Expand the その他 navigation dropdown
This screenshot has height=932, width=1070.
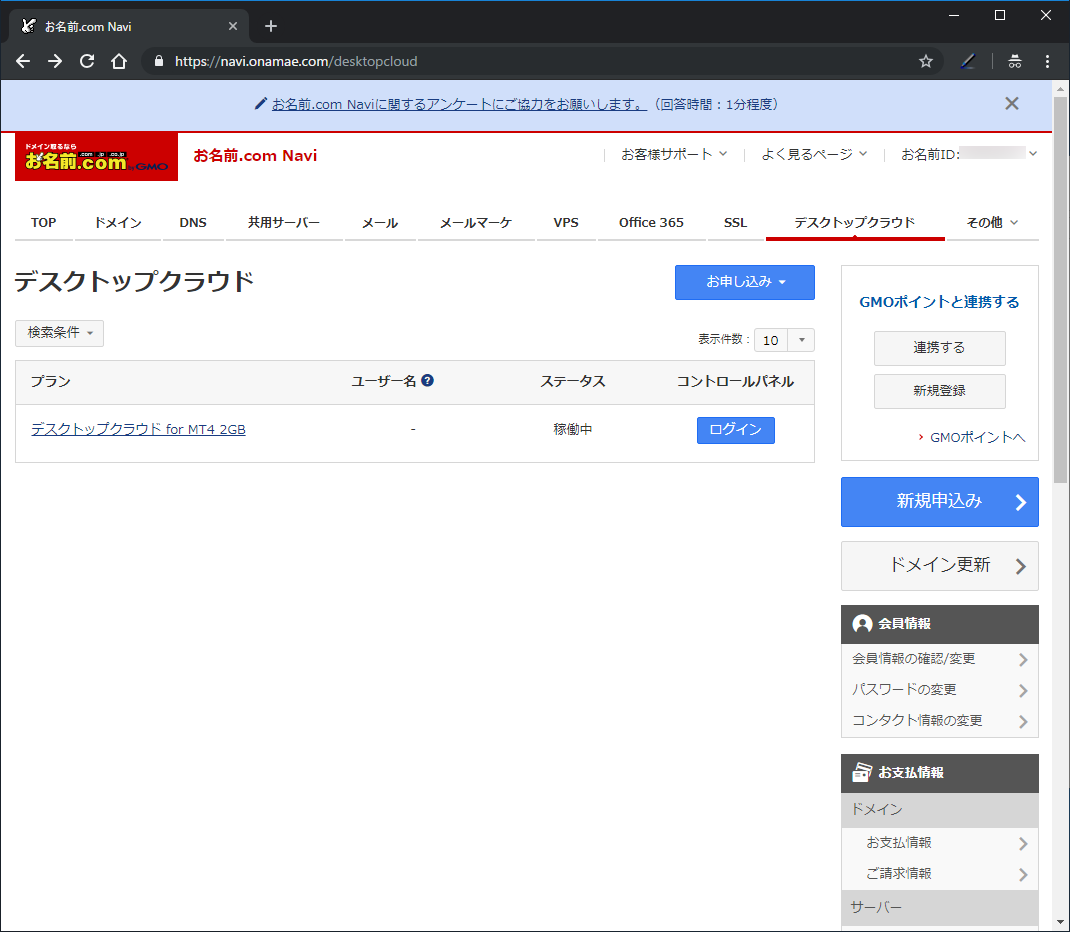(x=992, y=222)
